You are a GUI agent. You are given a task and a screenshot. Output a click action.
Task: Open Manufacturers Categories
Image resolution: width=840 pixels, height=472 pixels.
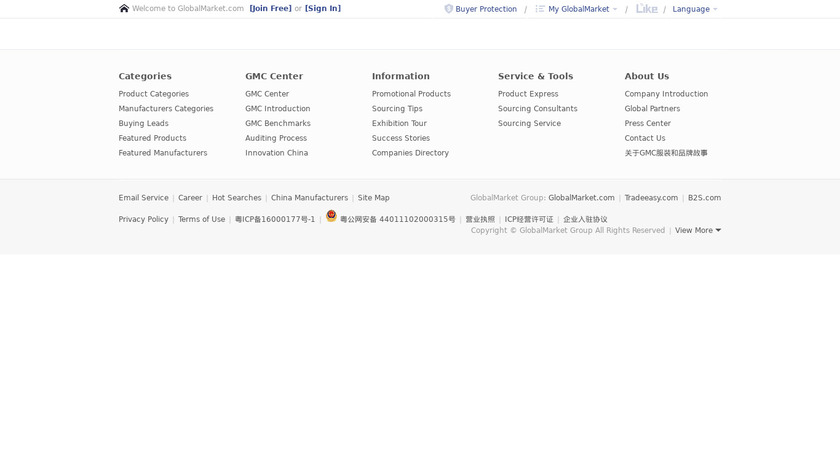(166, 109)
